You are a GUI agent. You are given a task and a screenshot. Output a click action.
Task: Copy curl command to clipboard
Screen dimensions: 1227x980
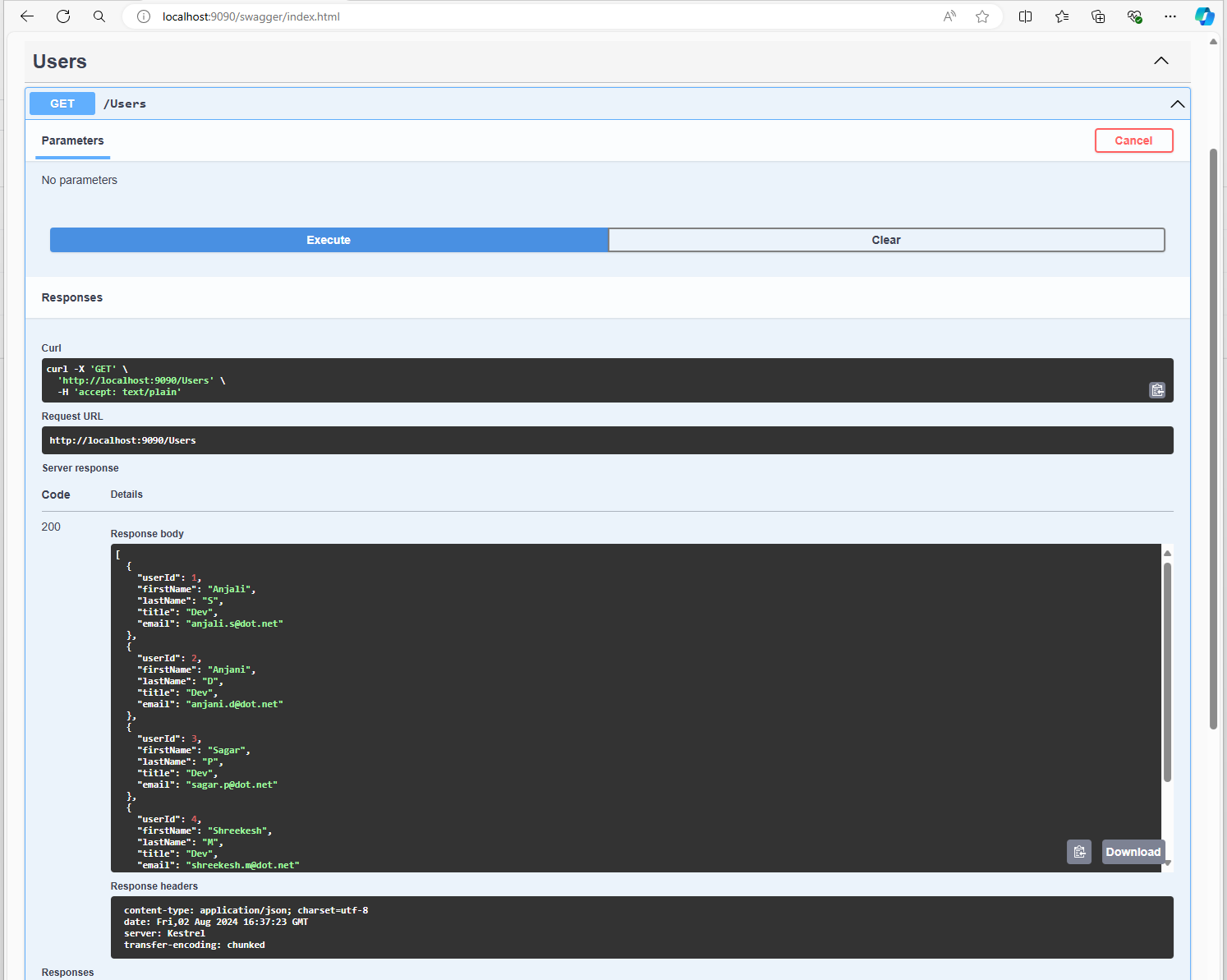tap(1157, 390)
